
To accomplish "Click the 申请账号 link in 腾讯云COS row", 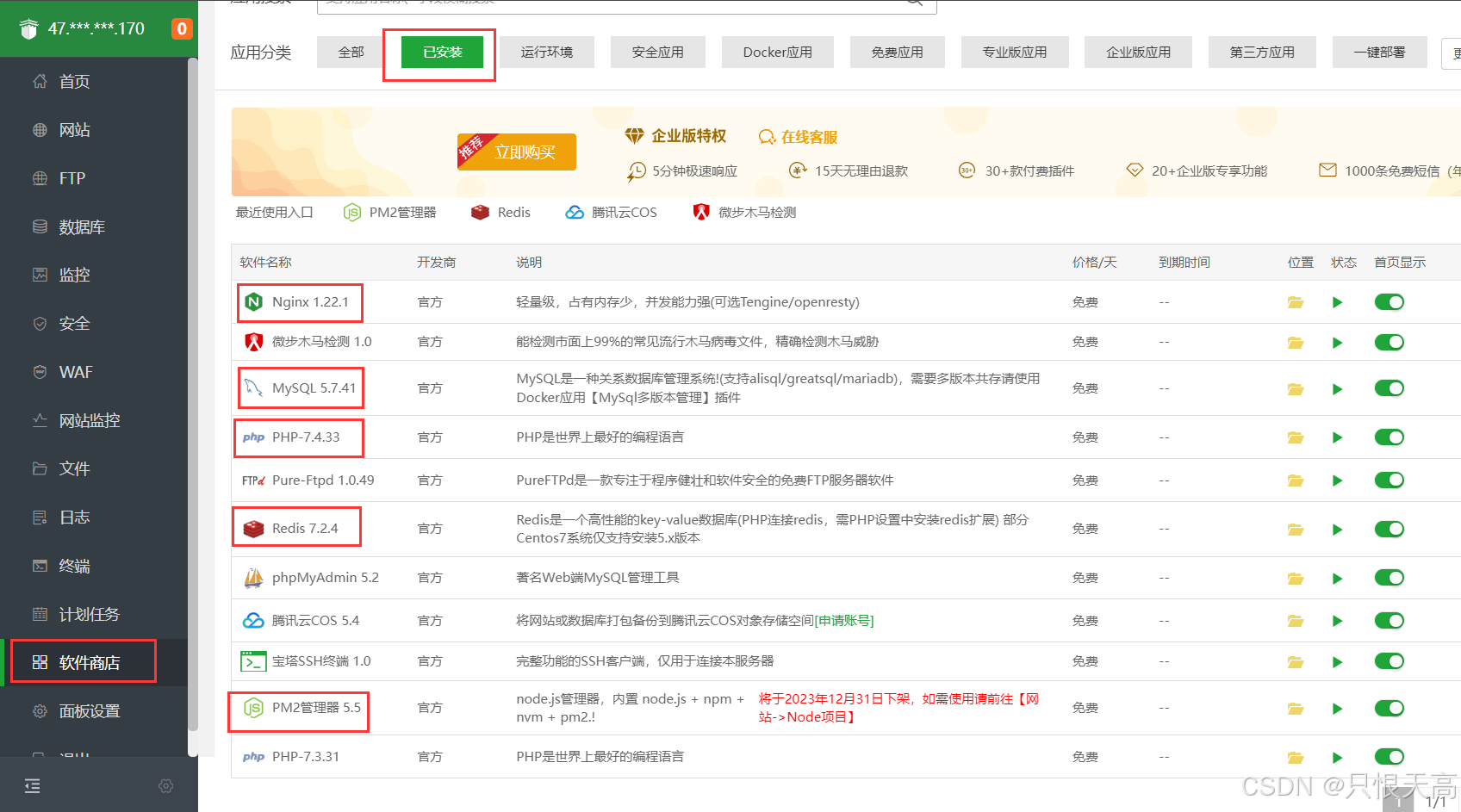I will coord(844,621).
